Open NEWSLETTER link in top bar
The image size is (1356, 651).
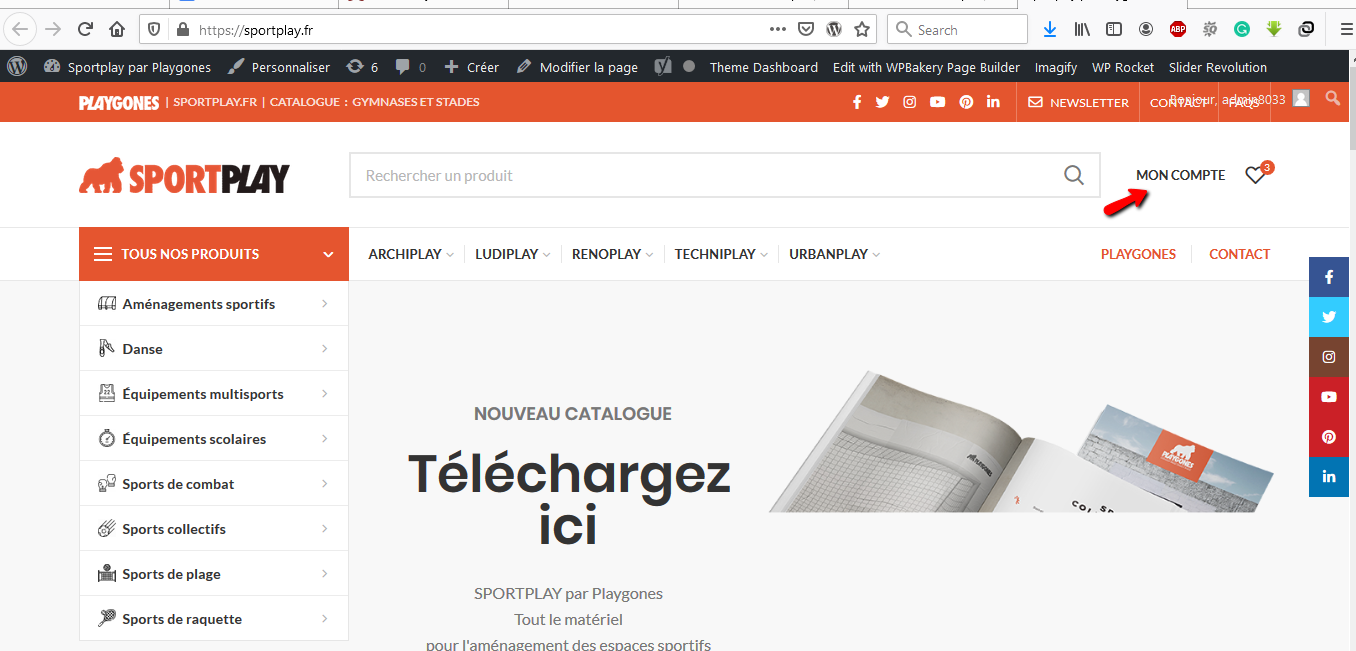(x=1078, y=102)
